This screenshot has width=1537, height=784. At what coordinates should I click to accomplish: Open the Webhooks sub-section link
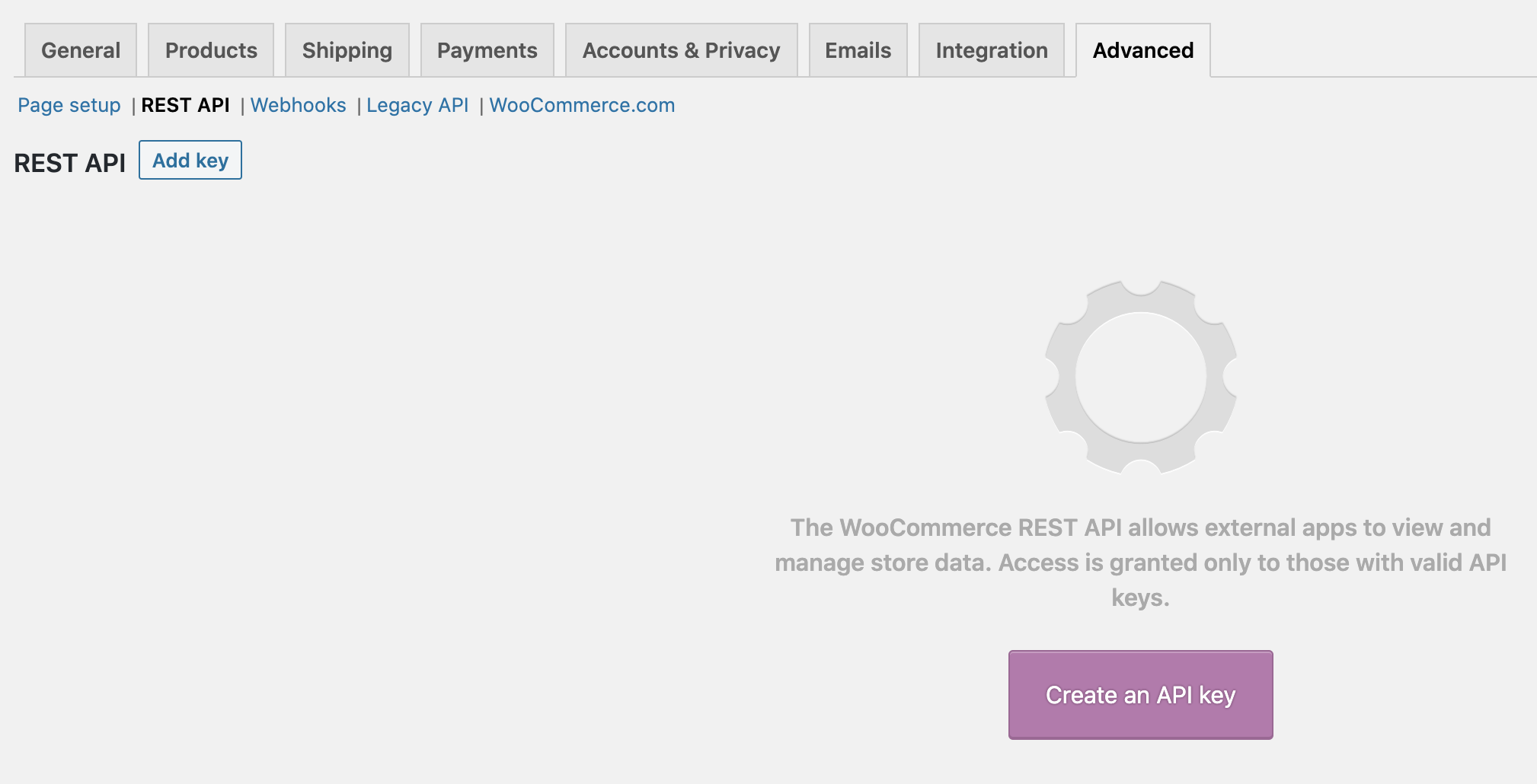(299, 105)
